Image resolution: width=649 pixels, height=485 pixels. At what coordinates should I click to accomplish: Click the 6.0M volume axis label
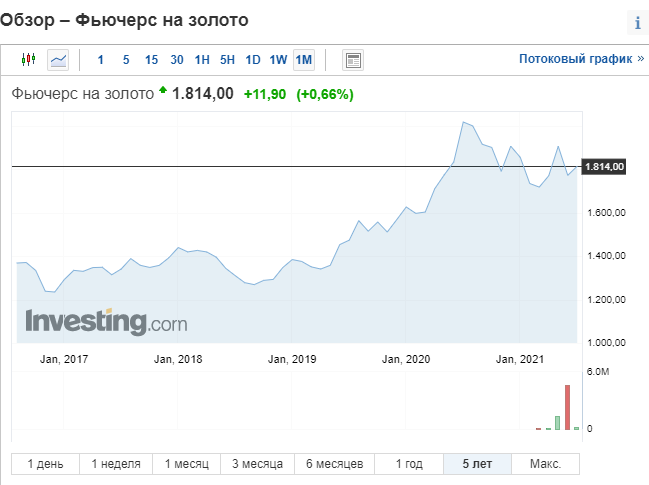coord(598,372)
